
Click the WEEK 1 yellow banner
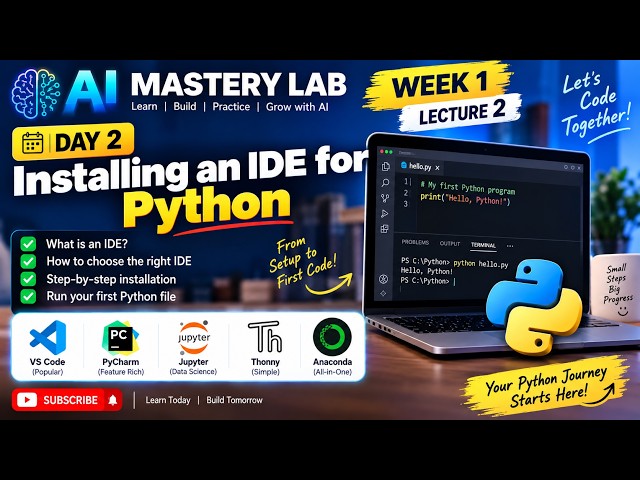click(x=439, y=83)
